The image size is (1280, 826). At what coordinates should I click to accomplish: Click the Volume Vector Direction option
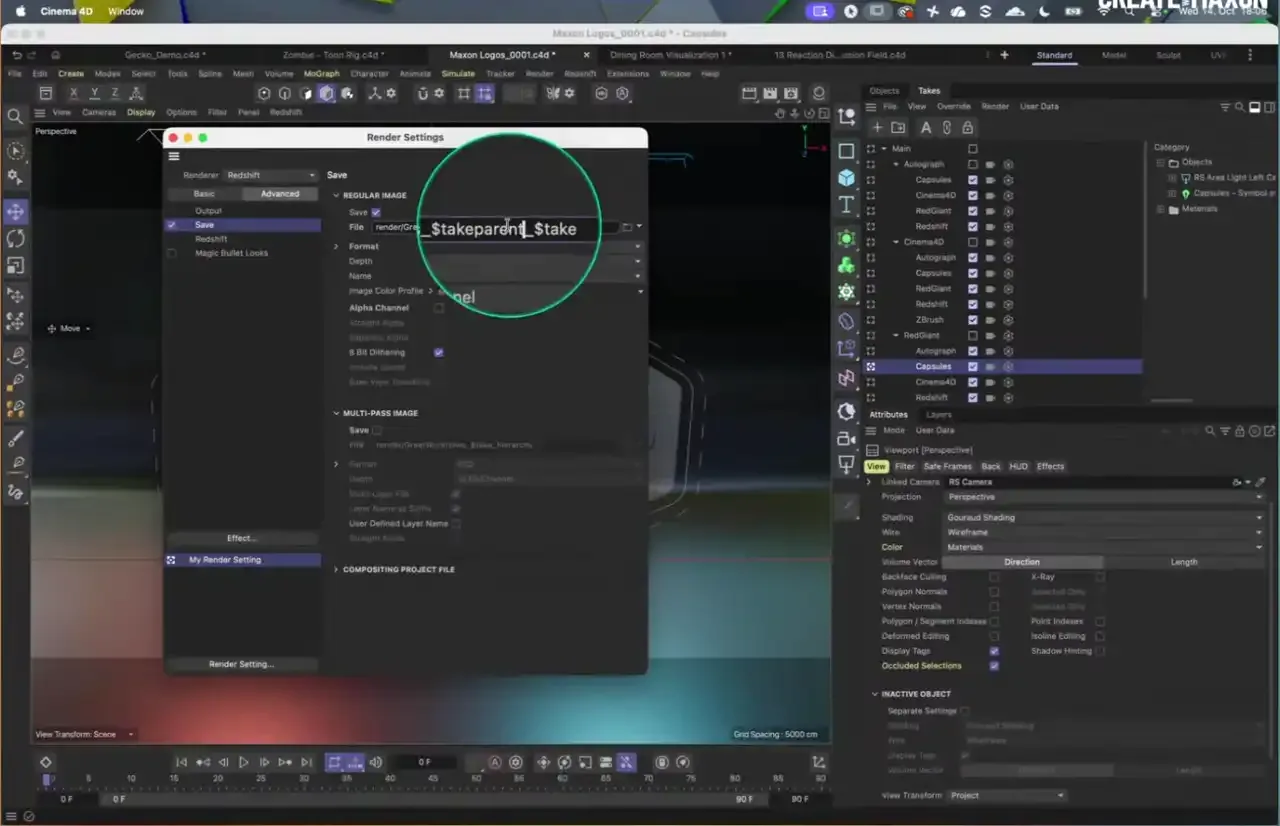pos(1022,562)
